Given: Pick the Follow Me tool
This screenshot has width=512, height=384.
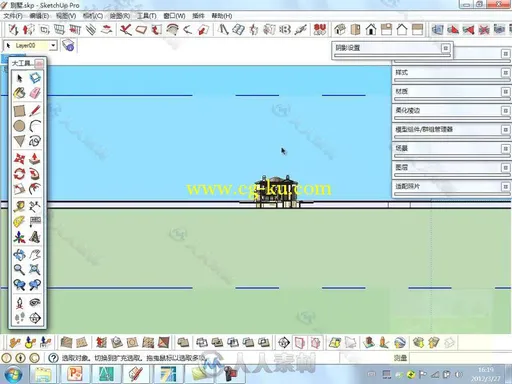Looking at the screenshot, I should 35,174.
